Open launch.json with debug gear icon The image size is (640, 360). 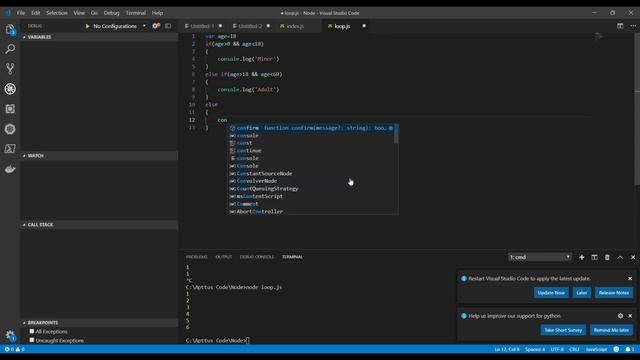tap(156, 26)
